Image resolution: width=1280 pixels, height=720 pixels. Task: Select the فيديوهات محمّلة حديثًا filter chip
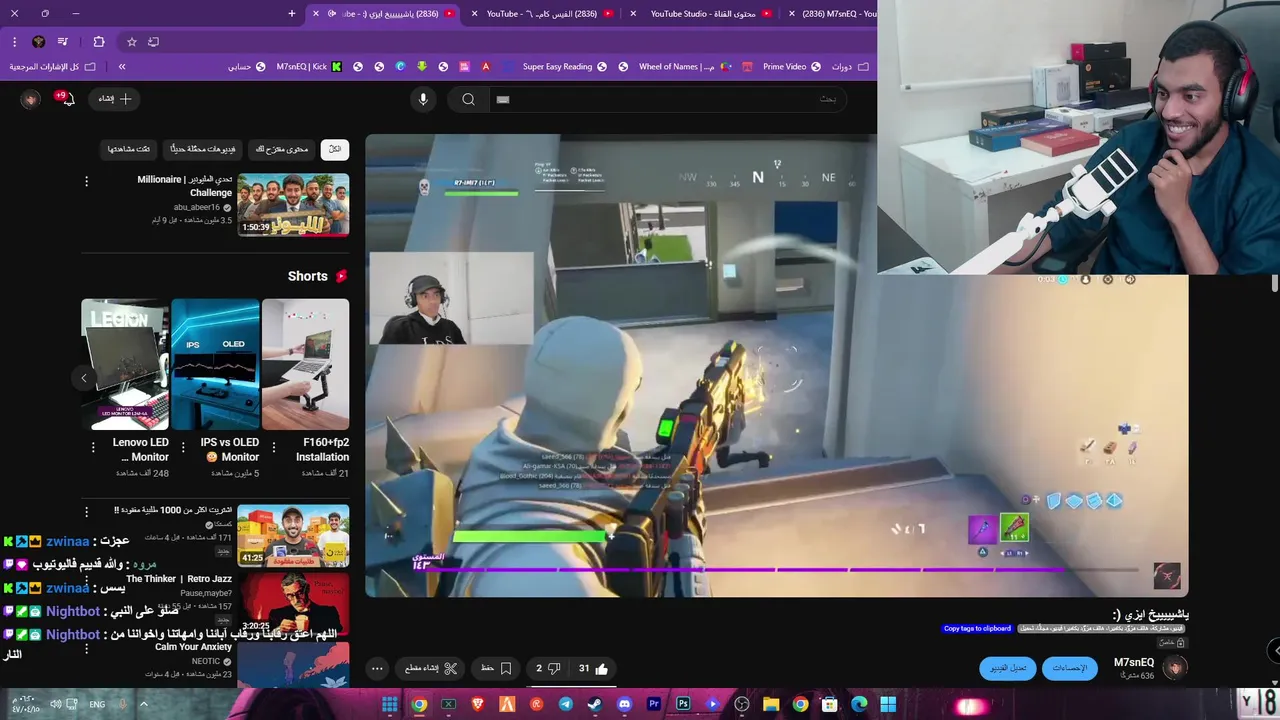point(203,149)
